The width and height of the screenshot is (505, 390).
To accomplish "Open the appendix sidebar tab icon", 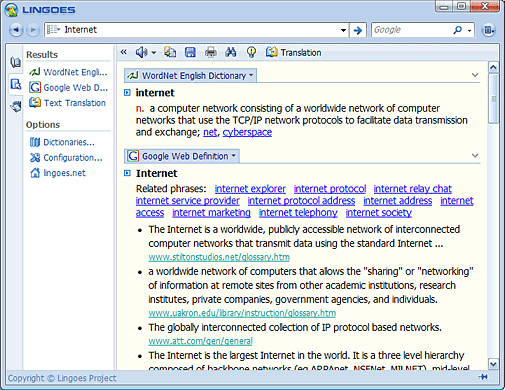I will 15,107.
